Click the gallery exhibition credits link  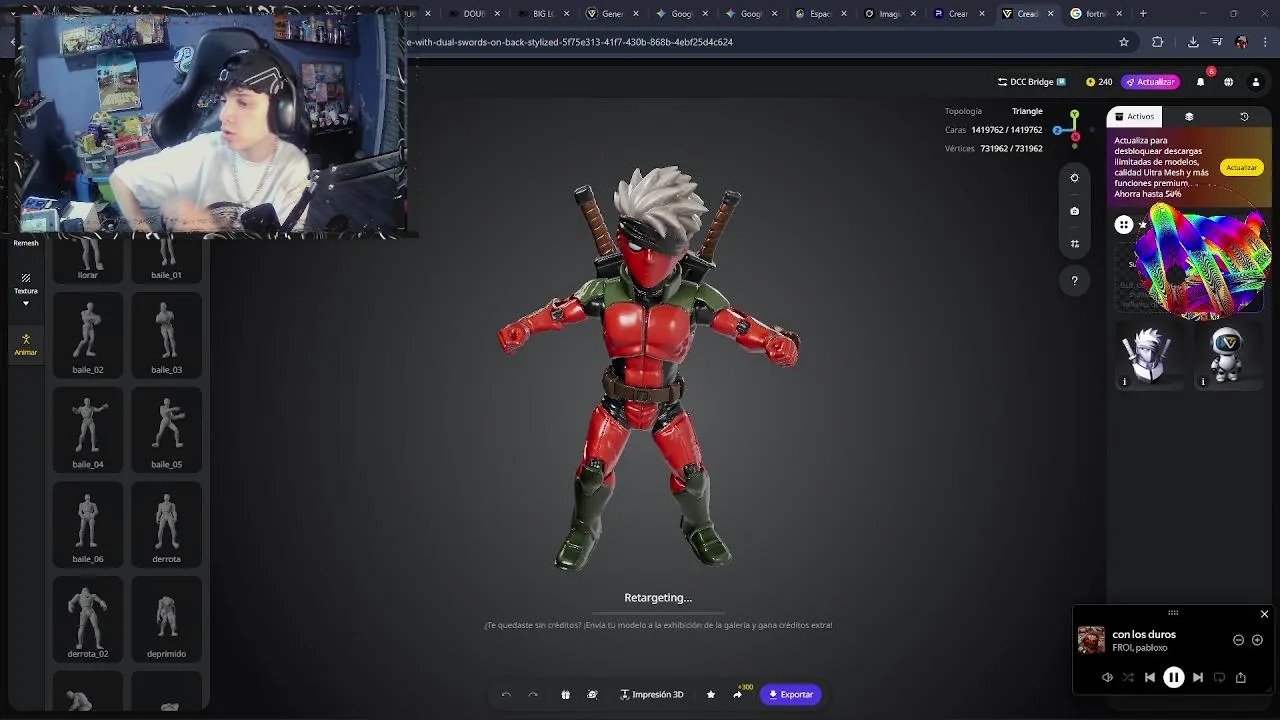[658, 625]
